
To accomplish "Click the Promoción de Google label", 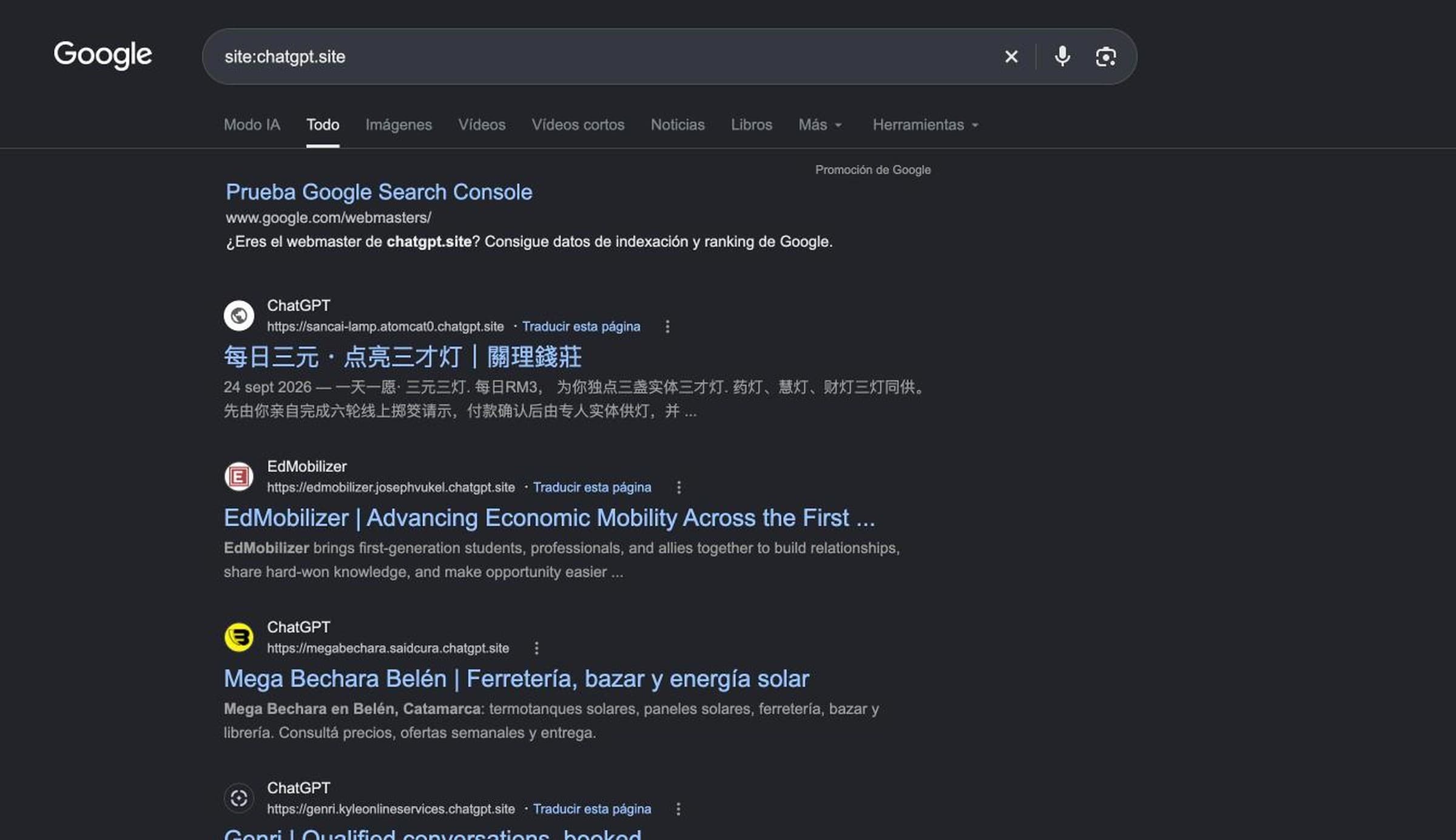I will [x=872, y=170].
